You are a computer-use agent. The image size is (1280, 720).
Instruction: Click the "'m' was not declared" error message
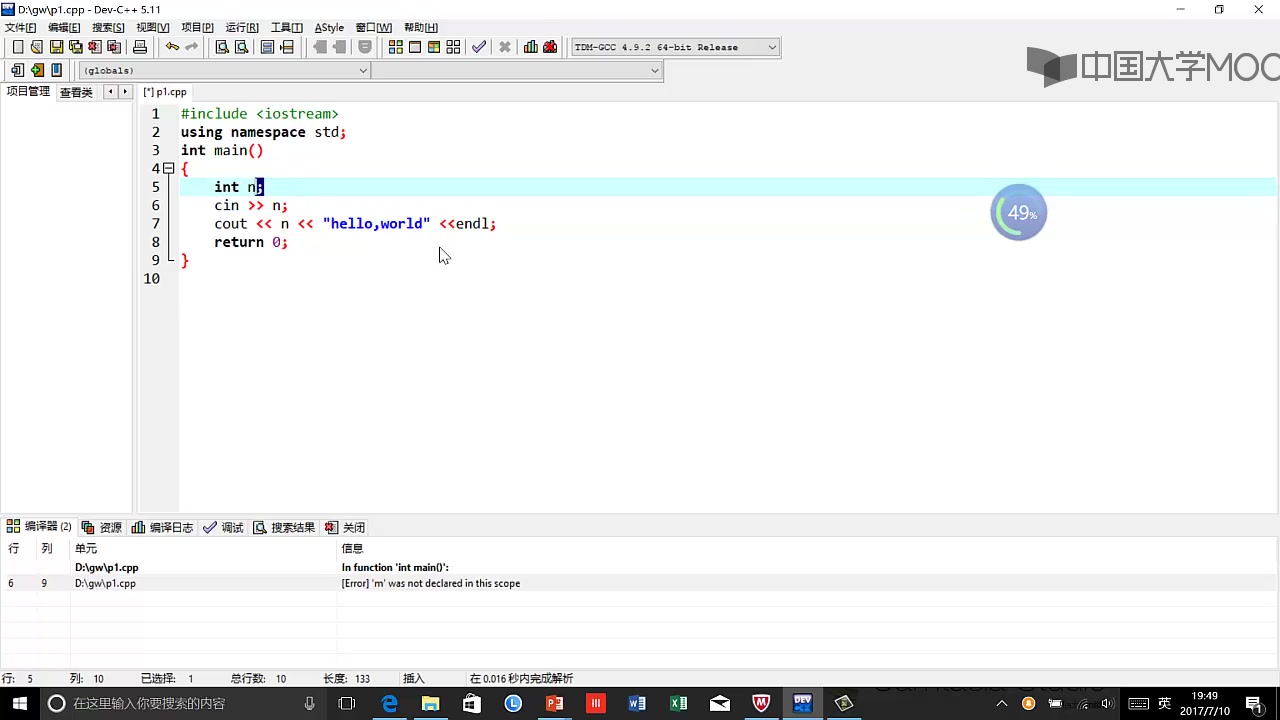[431, 583]
